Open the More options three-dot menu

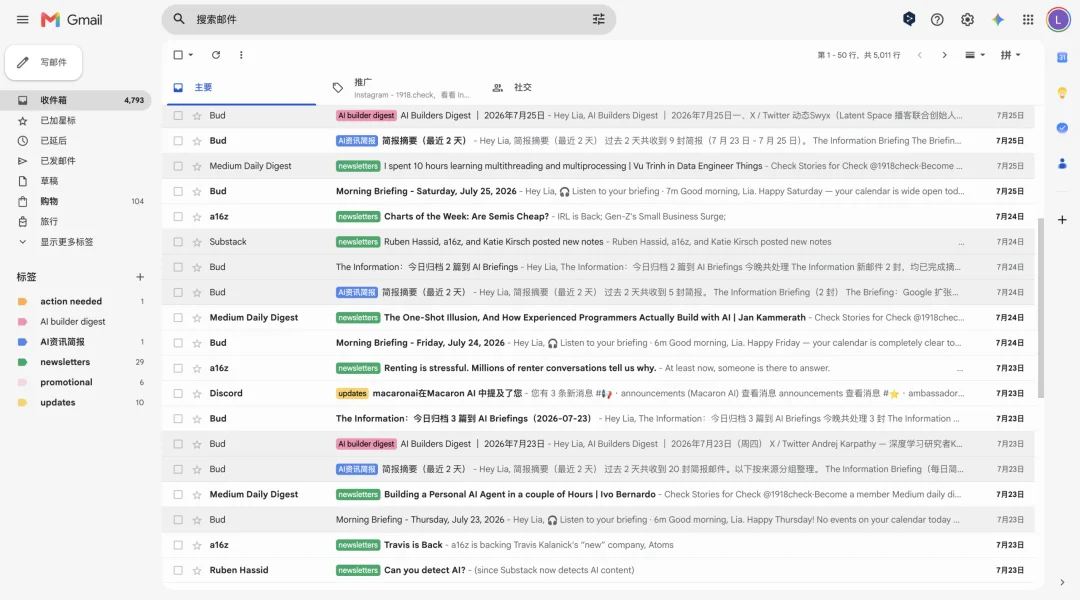[x=241, y=55]
